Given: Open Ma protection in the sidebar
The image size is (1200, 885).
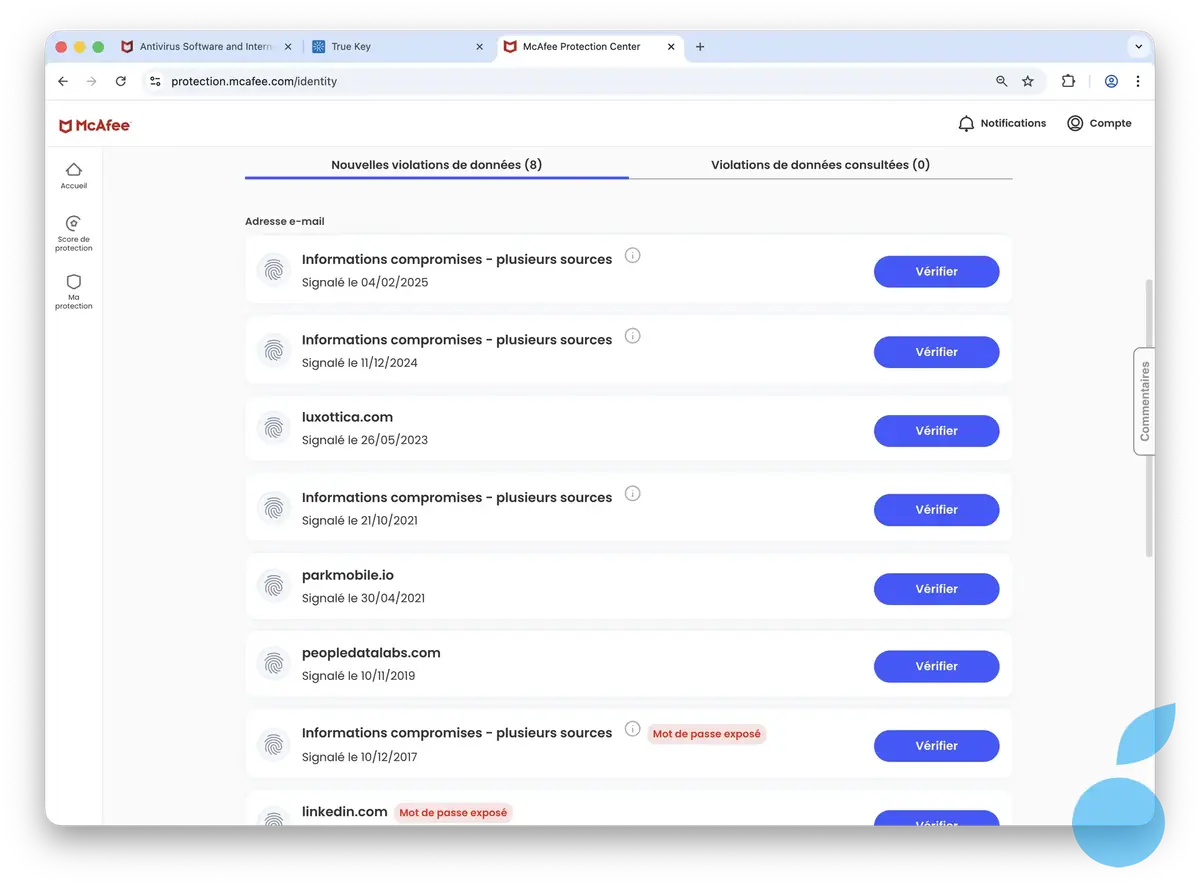Looking at the screenshot, I should pyautogui.click(x=73, y=291).
